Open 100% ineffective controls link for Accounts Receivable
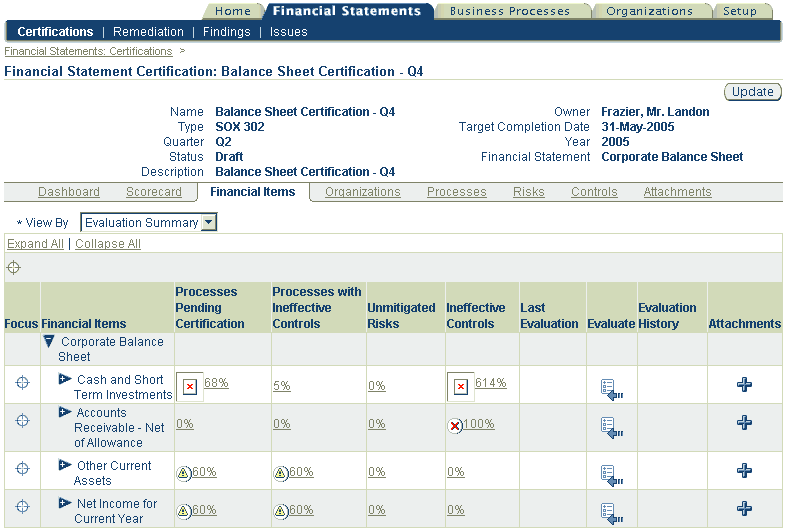Image resolution: width=788 pixels, height=530 pixels. [479, 424]
